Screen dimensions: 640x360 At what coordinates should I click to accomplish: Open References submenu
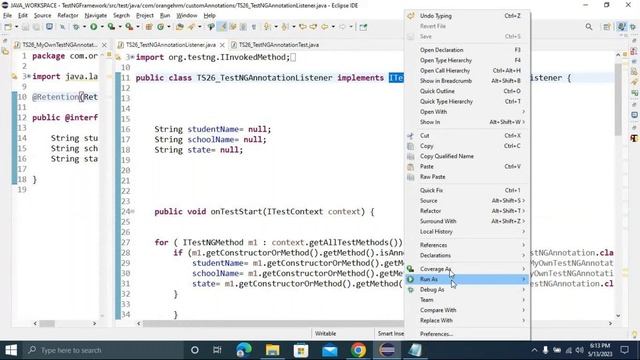coord(467,245)
